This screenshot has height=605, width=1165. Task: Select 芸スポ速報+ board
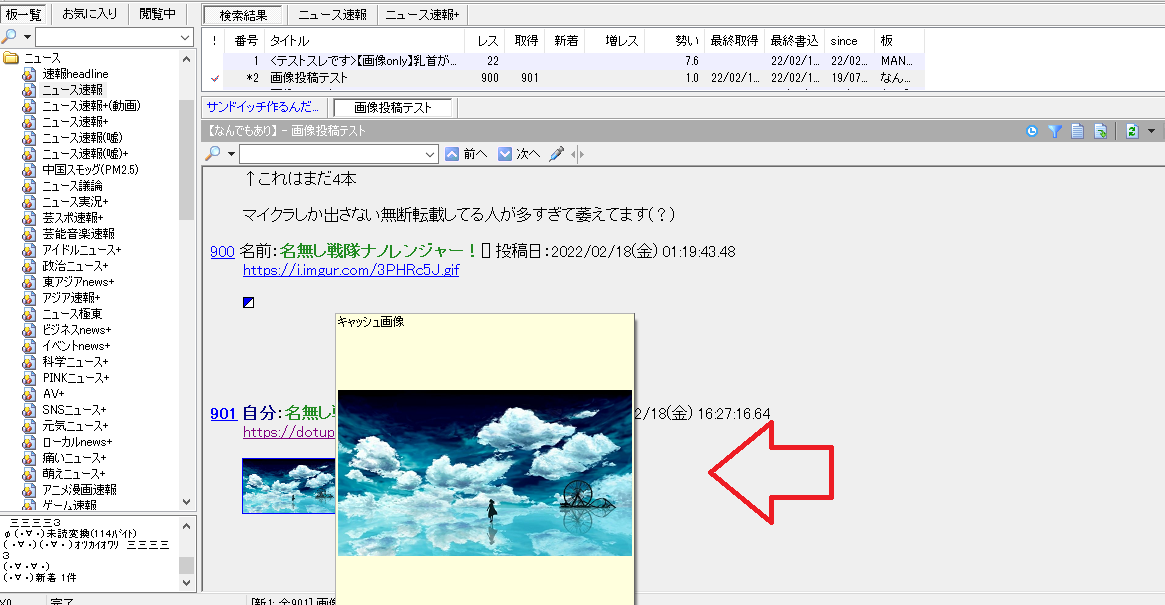pos(72,218)
